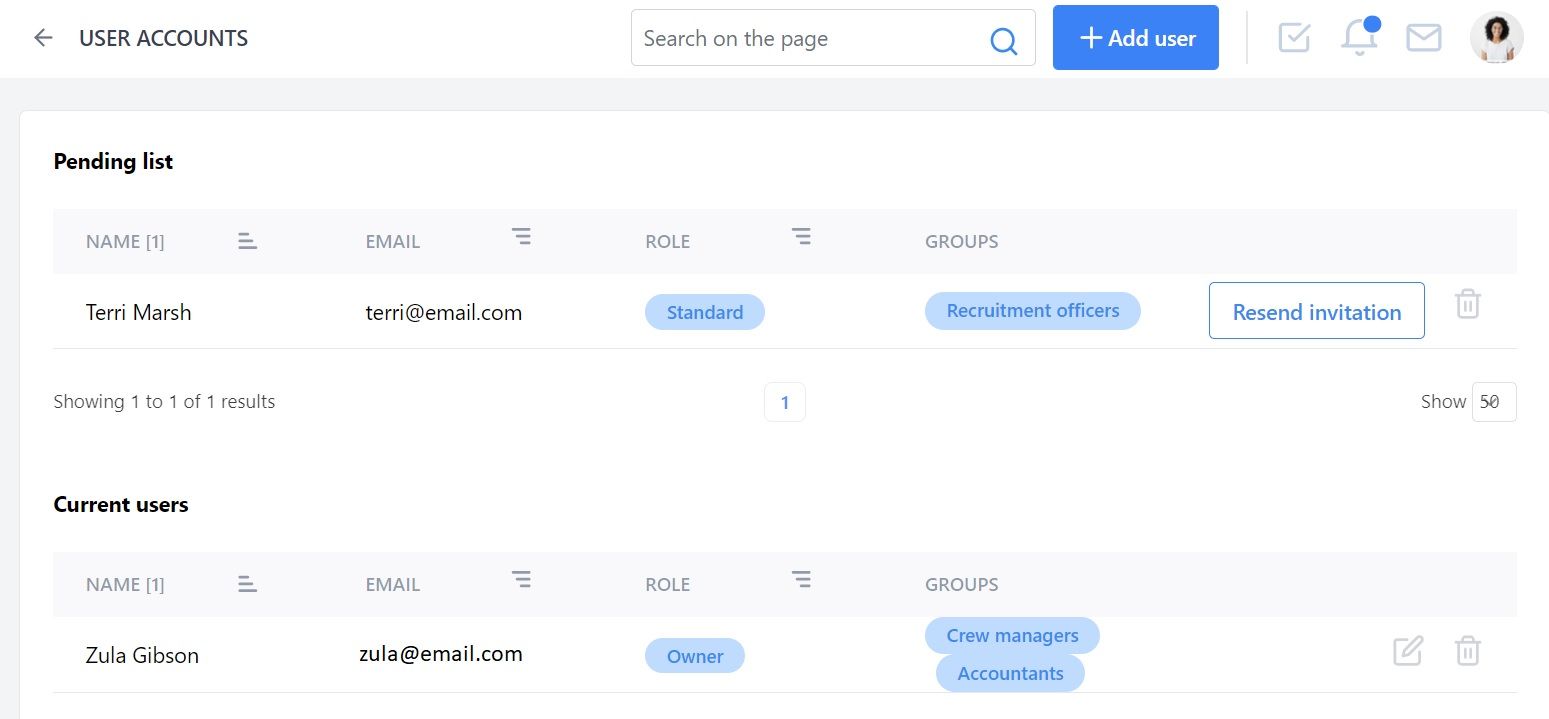Resend invitation to Terri Marsh
This screenshot has height=719, width=1549.
tap(1317, 311)
